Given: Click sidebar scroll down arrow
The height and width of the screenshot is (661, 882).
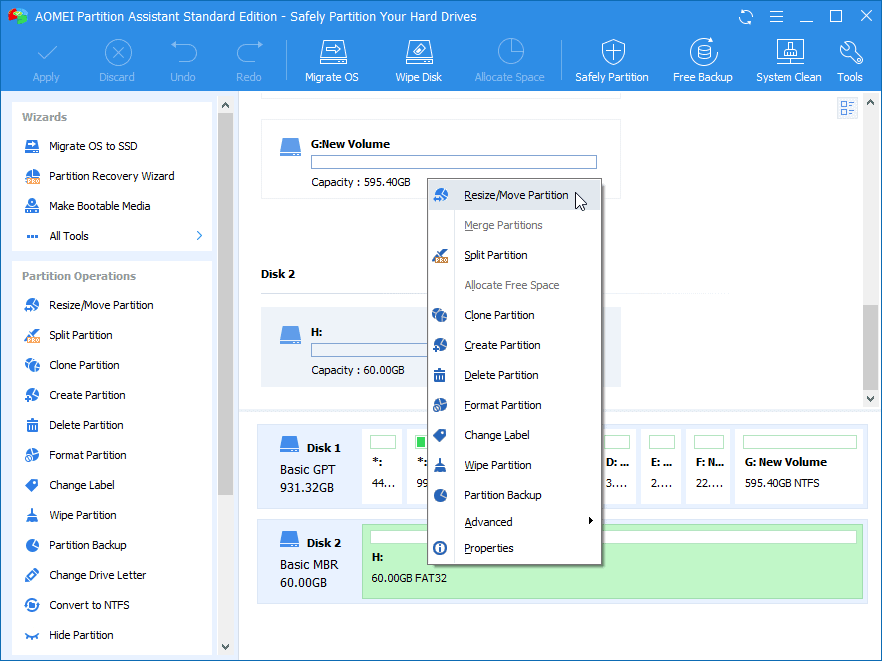Looking at the screenshot, I should [226, 647].
